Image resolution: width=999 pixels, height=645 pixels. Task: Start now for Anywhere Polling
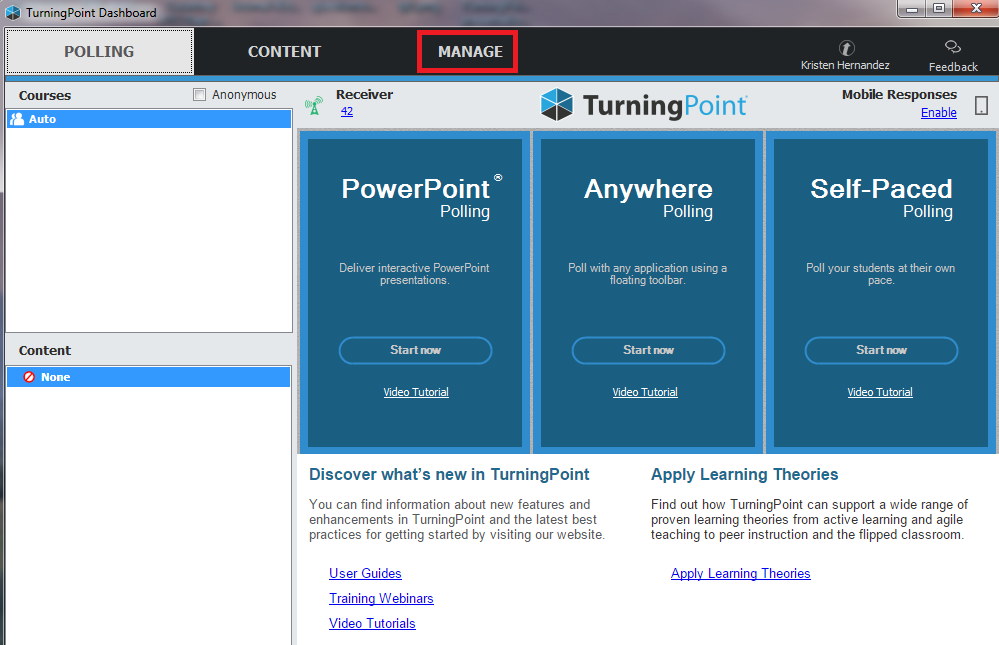click(x=649, y=351)
